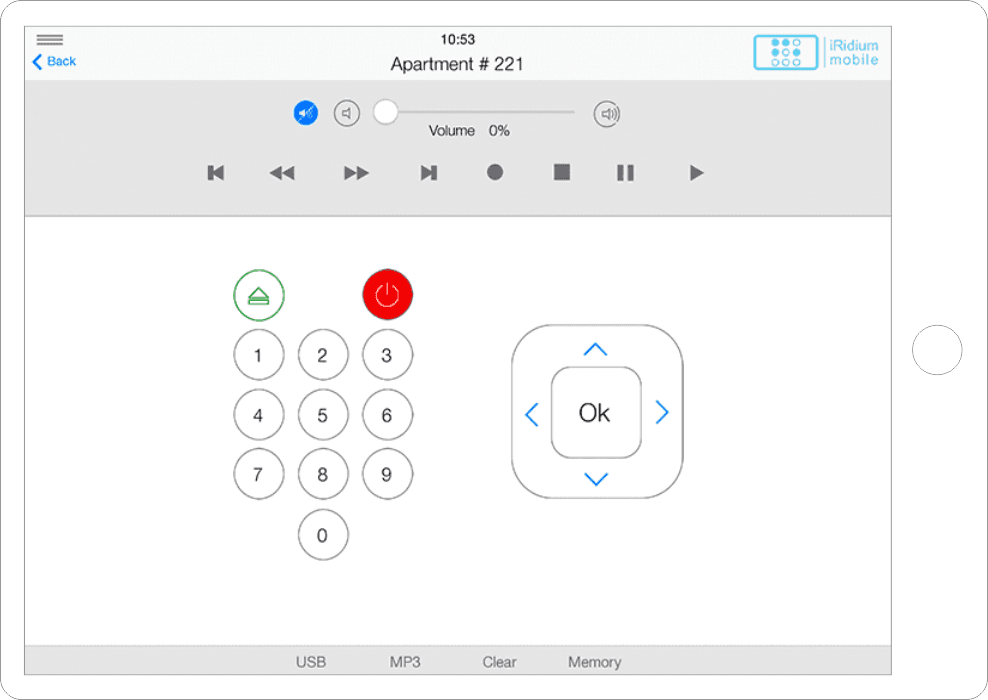Skip to previous track

tap(215, 173)
